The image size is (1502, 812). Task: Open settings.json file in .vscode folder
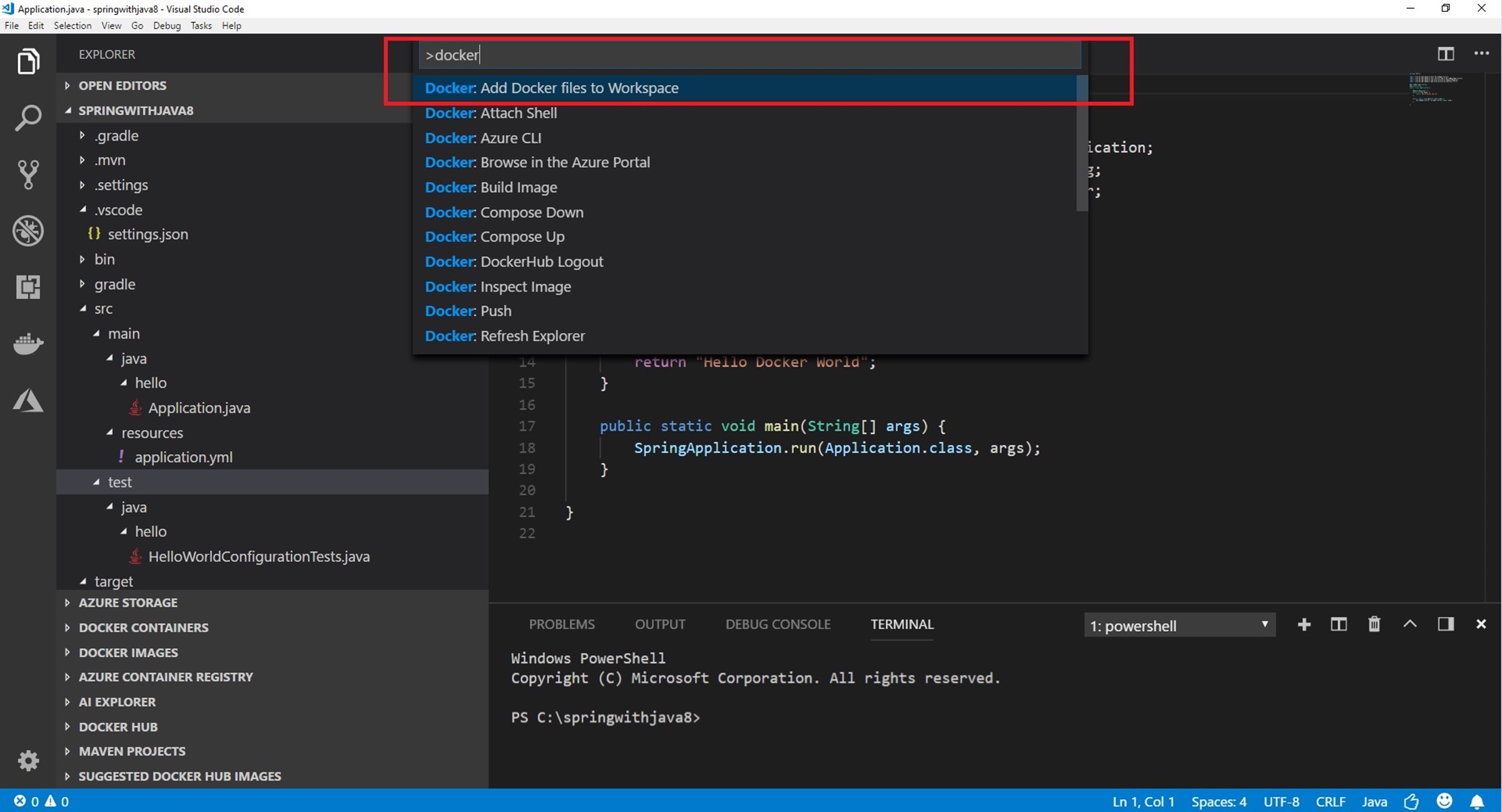click(148, 234)
